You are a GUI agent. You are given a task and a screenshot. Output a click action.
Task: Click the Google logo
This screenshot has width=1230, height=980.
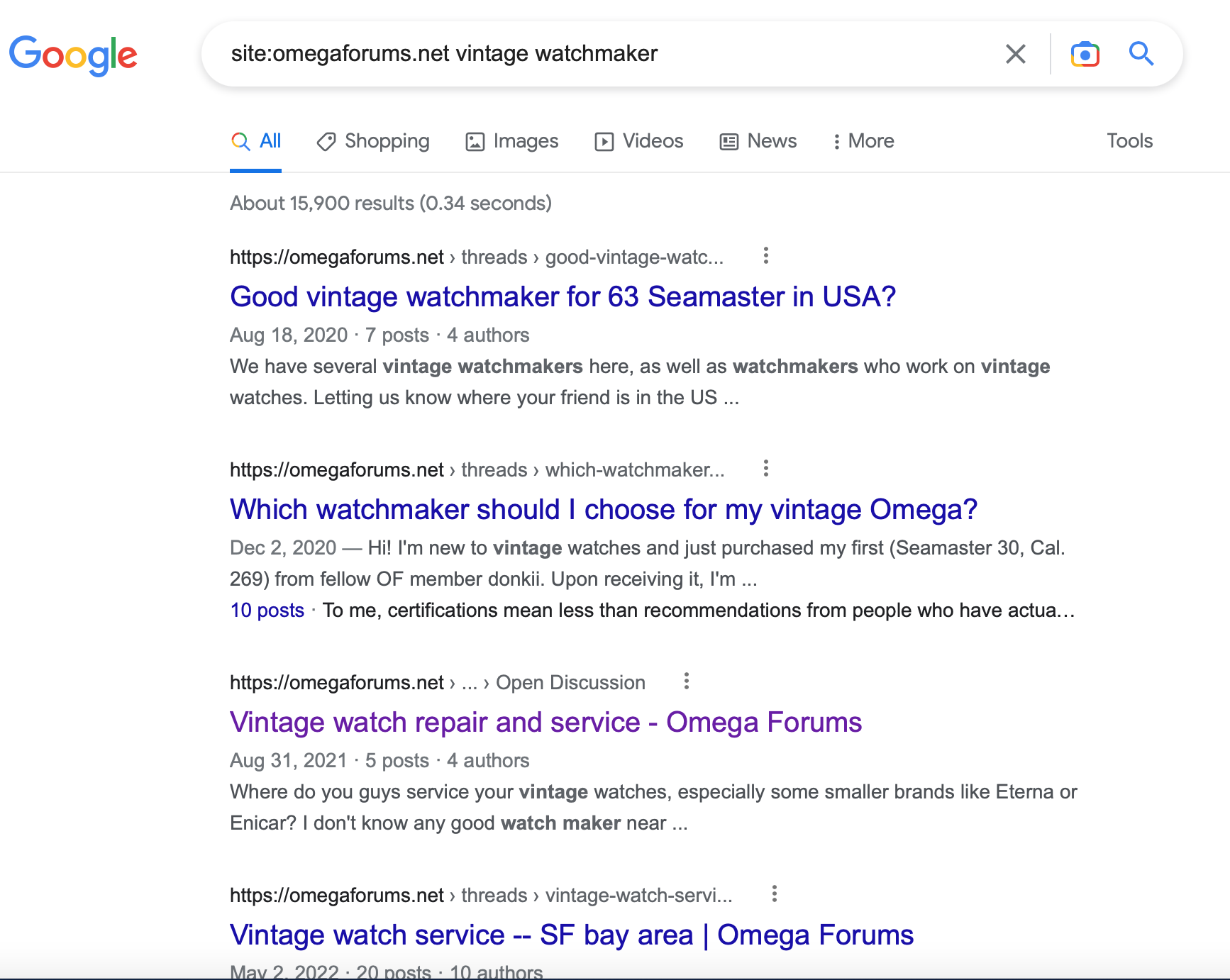[73, 55]
